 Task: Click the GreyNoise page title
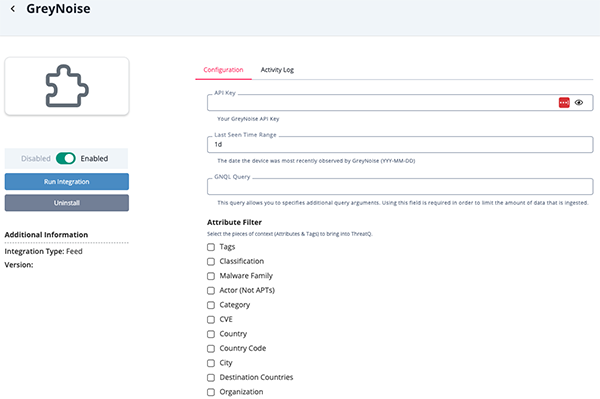coord(58,9)
